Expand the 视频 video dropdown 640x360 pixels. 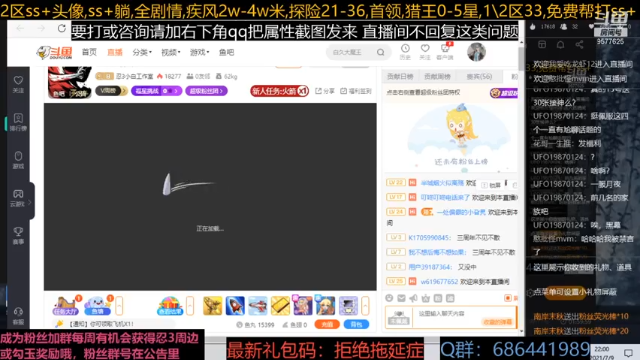point(170,52)
